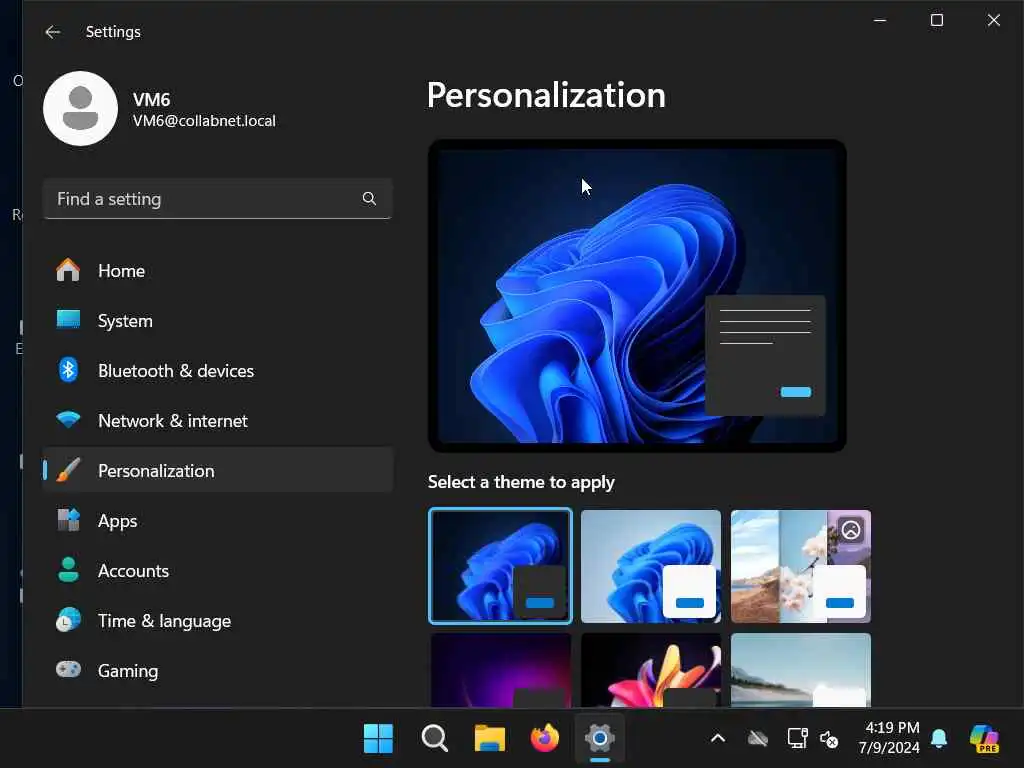Apply the colorful Captured Motion petals theme
The height and width of the screenshot is (768, 1024).
(650, 669)
